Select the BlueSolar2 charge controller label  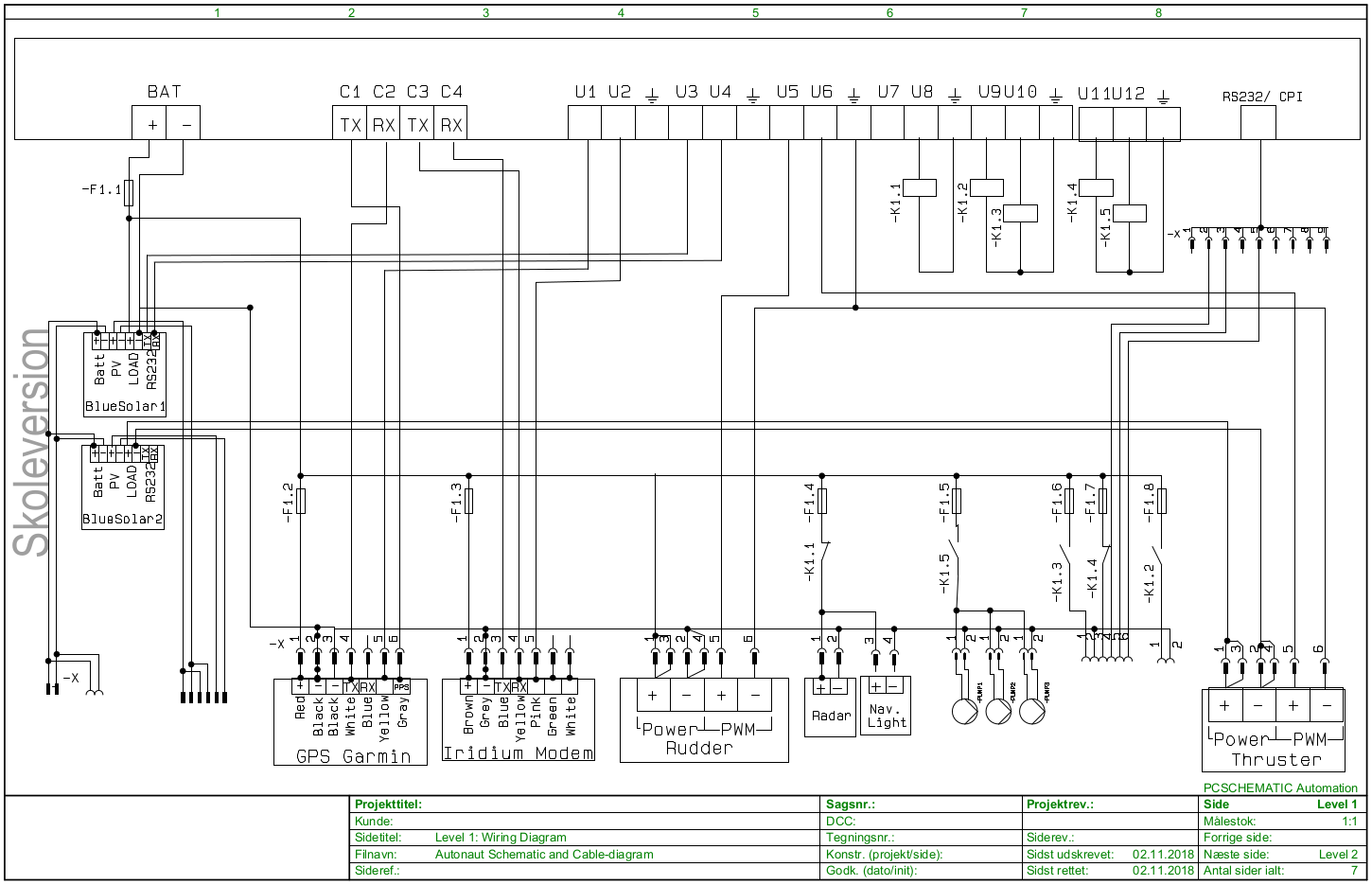[x=123, y=520]
